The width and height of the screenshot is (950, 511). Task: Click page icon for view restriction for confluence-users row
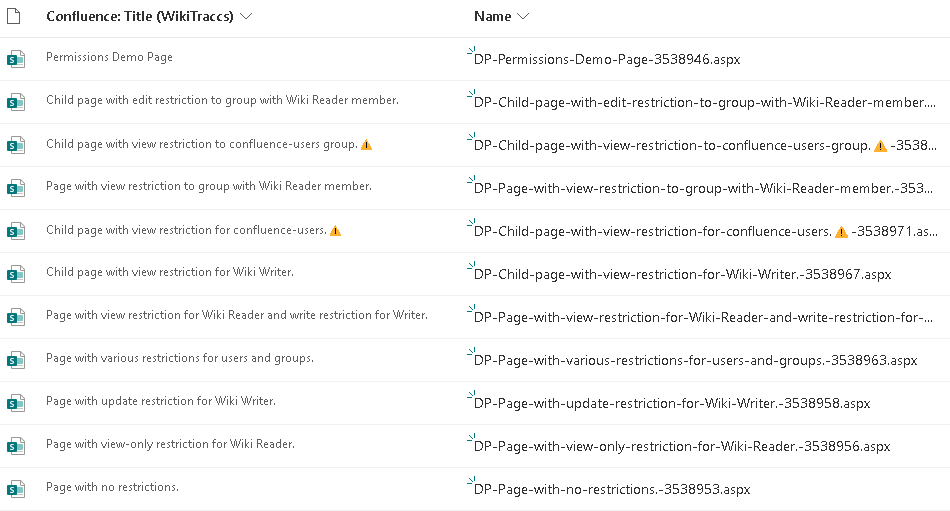pyautogui.click(x=16, y=232)
